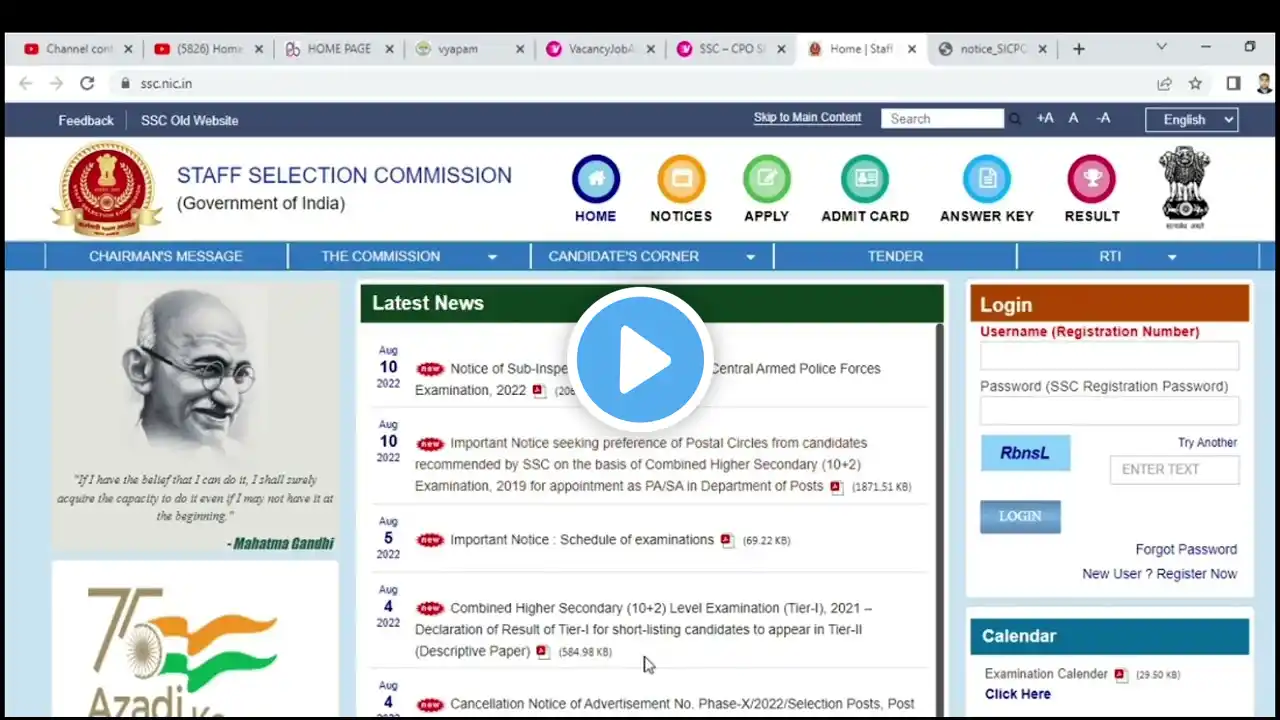Reload the page with browser refresh icon
Image resolution: width=1280 pixels, height=720 pixels.
tap(87, 84)
